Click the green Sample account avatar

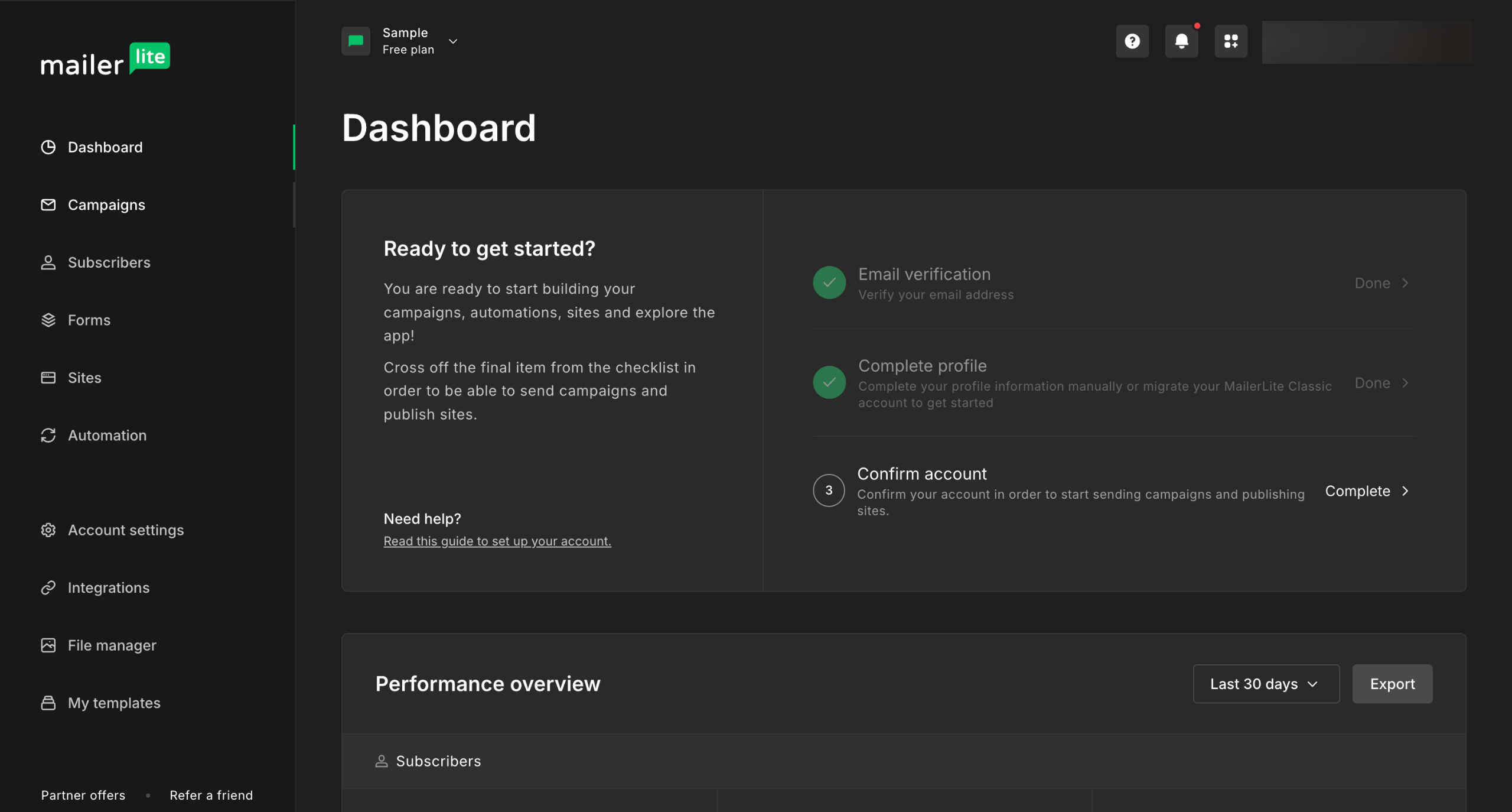356,41
